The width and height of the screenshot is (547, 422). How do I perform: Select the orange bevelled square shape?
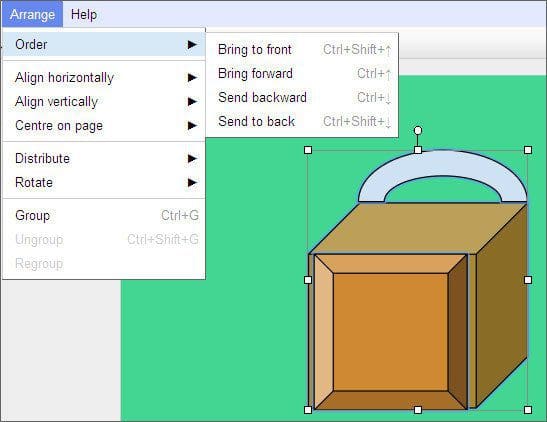tap(390, 332)
